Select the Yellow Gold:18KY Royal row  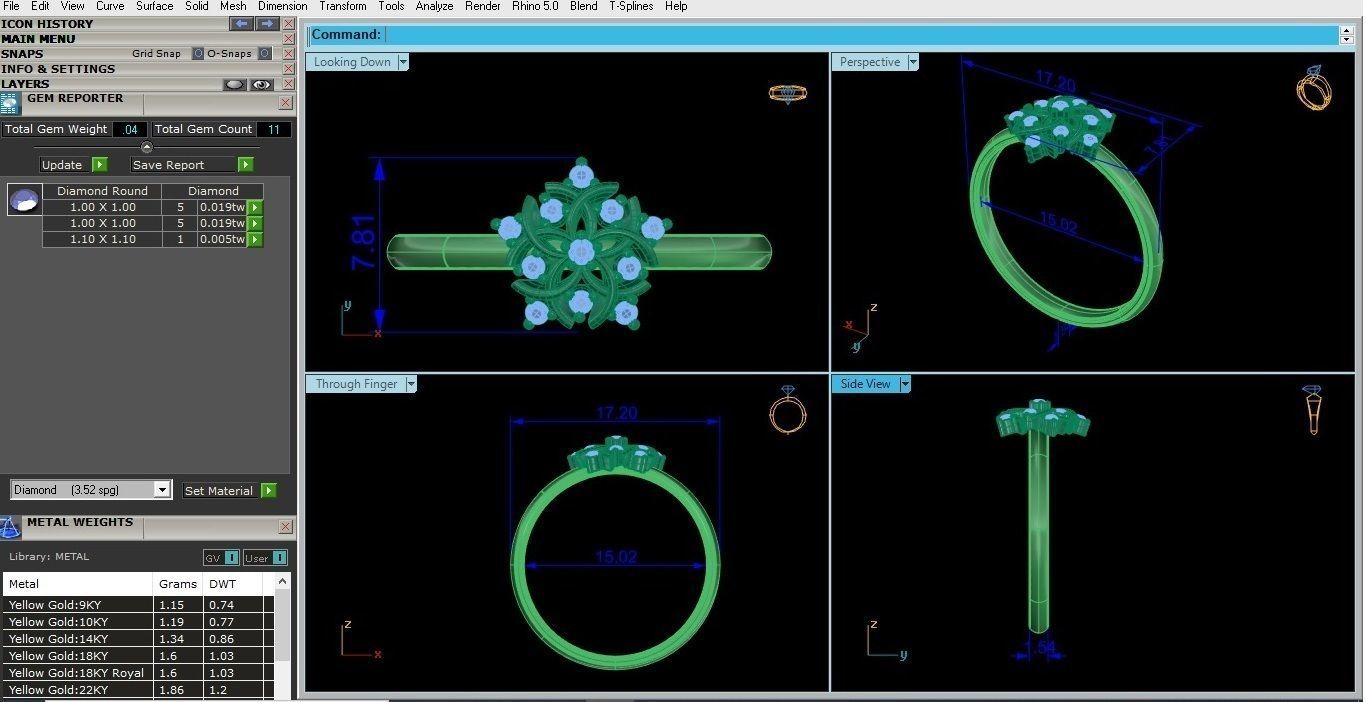138,673
